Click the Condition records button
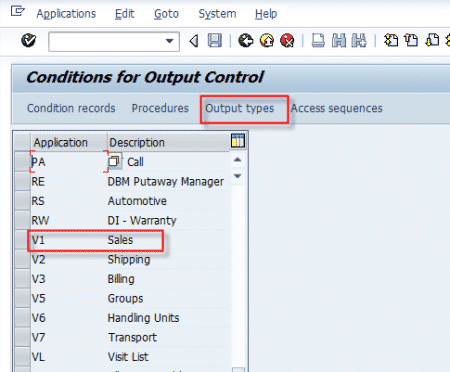The width and height of the screenshot is (450, 372). click(71, 108)
